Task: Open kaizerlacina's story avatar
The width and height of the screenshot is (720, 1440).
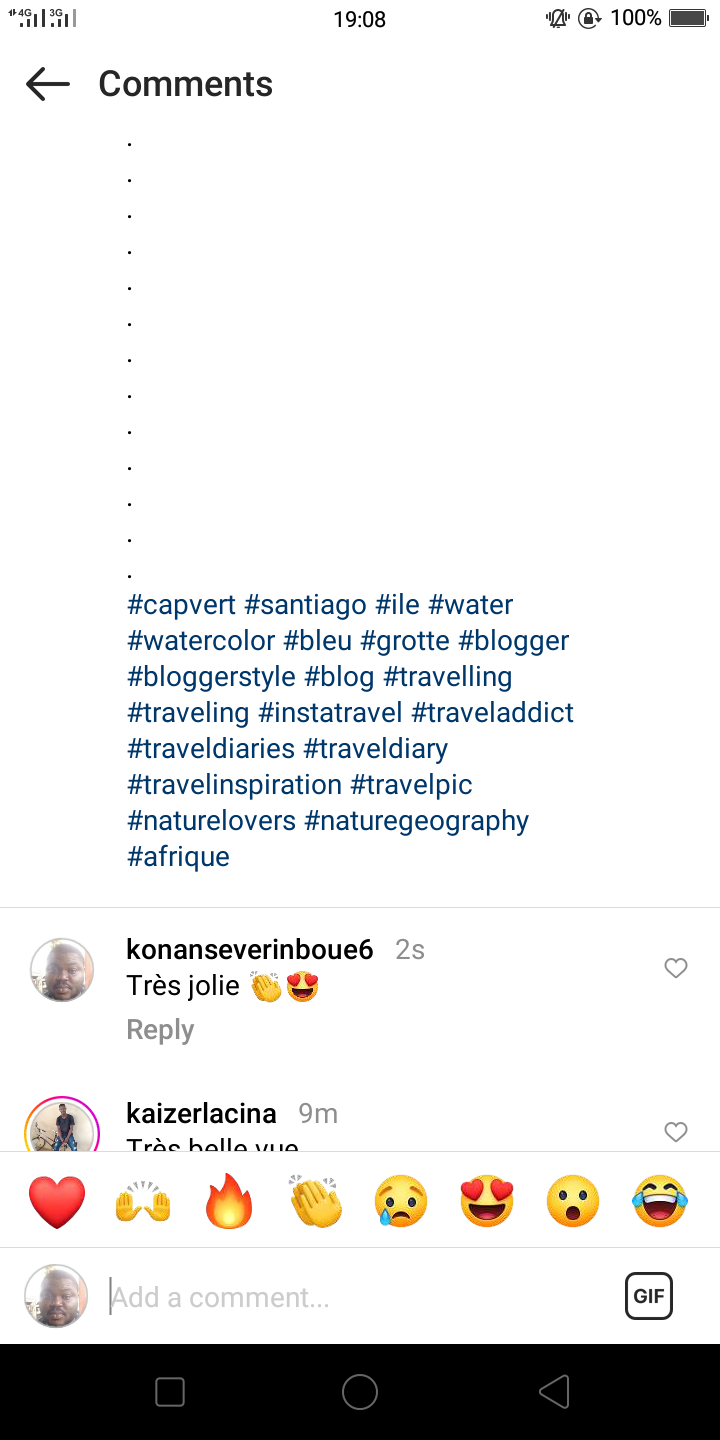Action: coord(62,1128)
